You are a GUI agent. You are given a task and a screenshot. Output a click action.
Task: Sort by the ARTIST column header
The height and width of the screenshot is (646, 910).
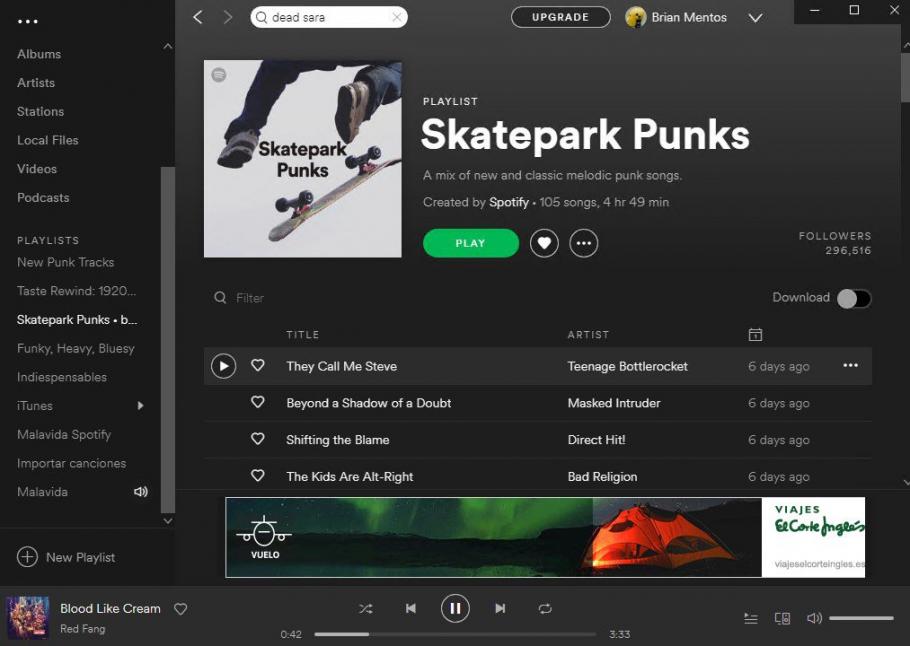(588, 335)
